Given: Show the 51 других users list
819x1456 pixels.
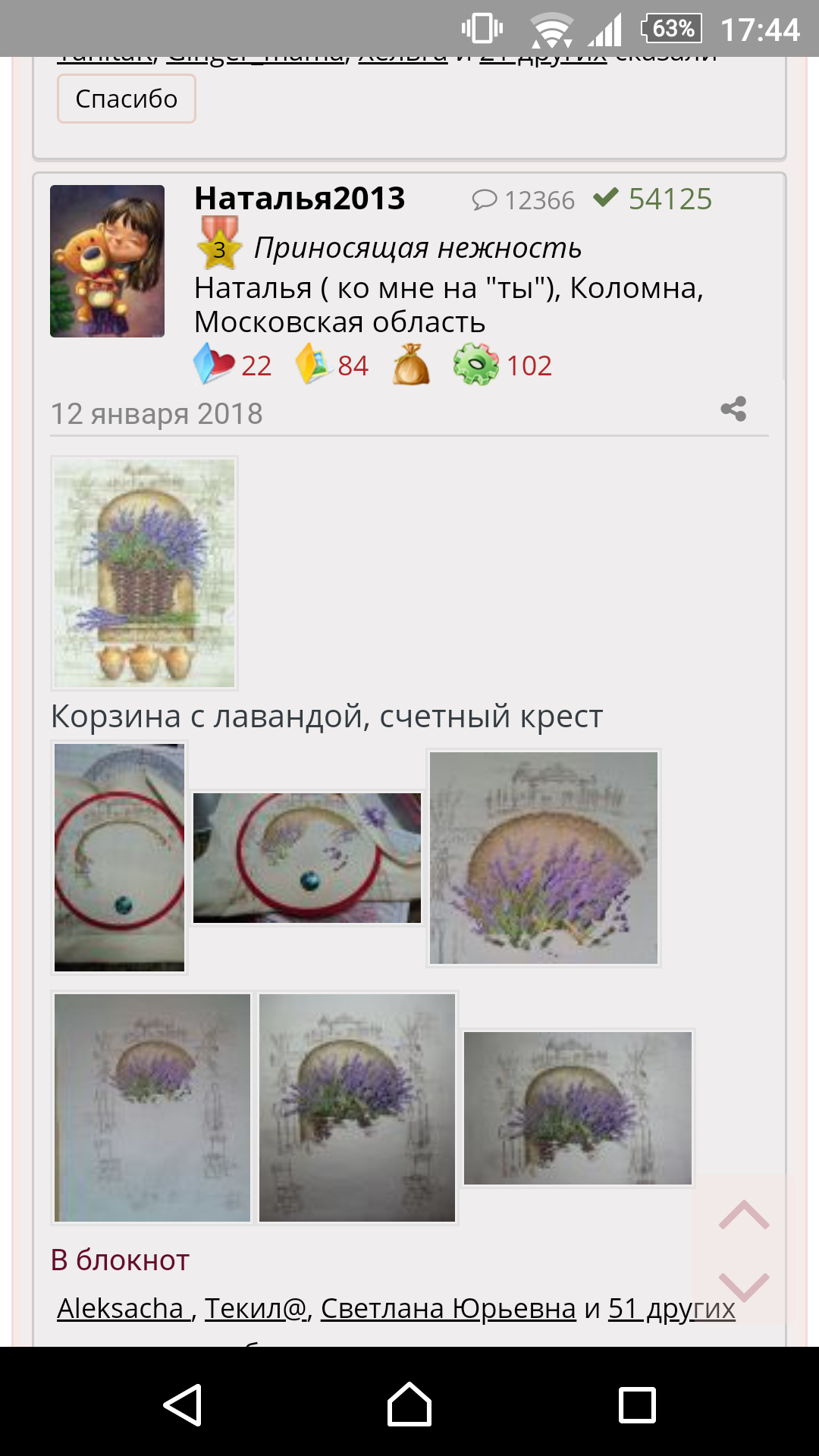Looking at the screenshot, I should [x=672, y=1309].
